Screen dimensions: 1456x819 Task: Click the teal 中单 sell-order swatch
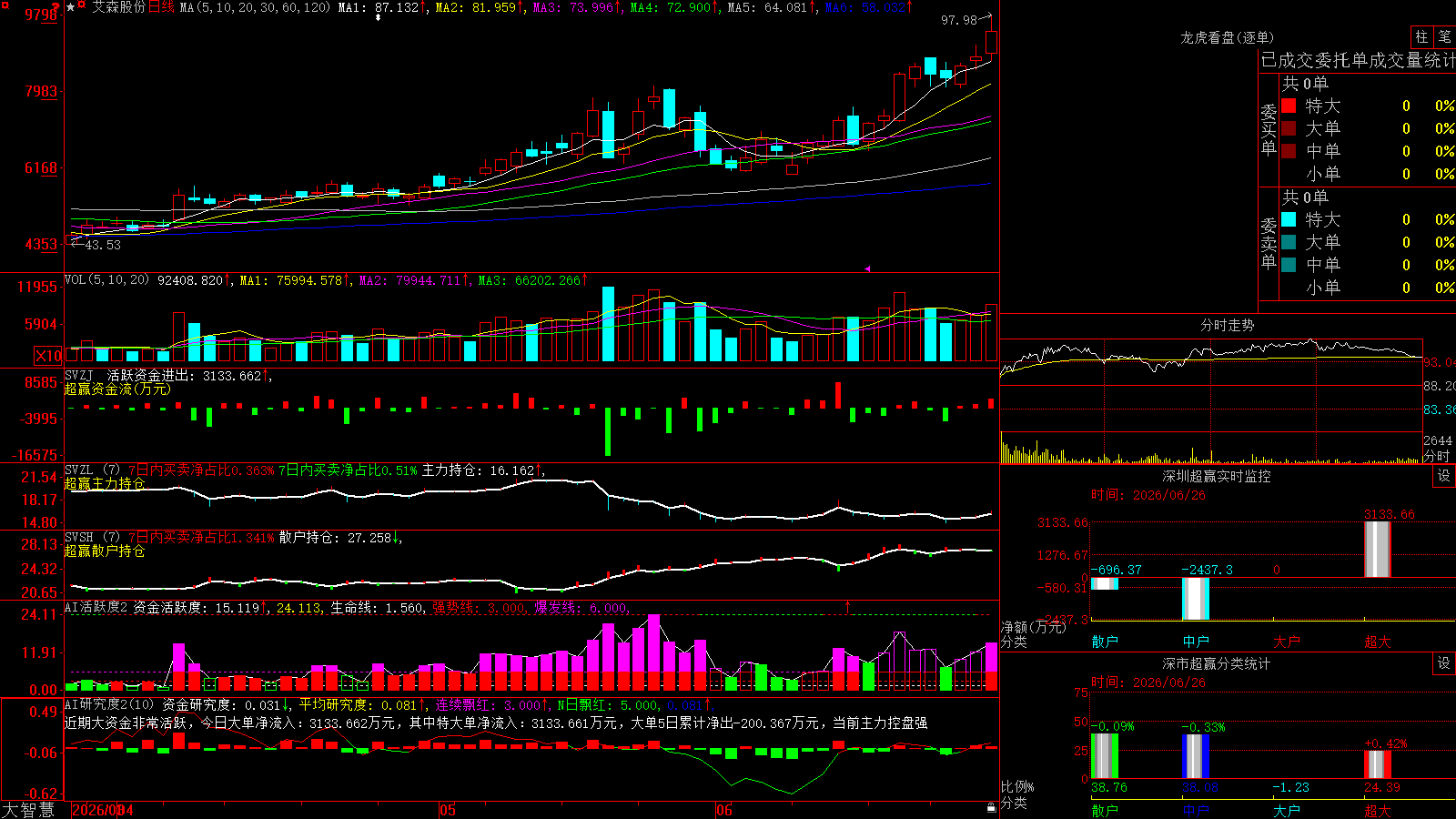tap(1289, 265)
